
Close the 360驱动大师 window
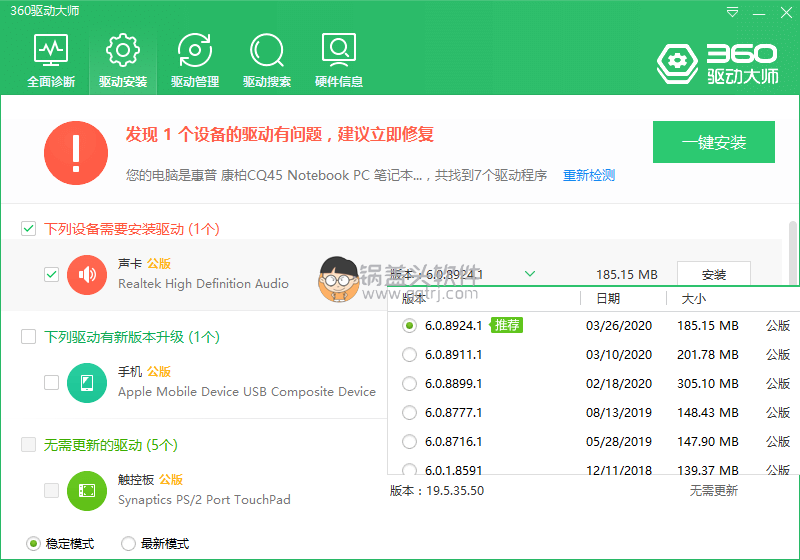[x=786, y=12]
